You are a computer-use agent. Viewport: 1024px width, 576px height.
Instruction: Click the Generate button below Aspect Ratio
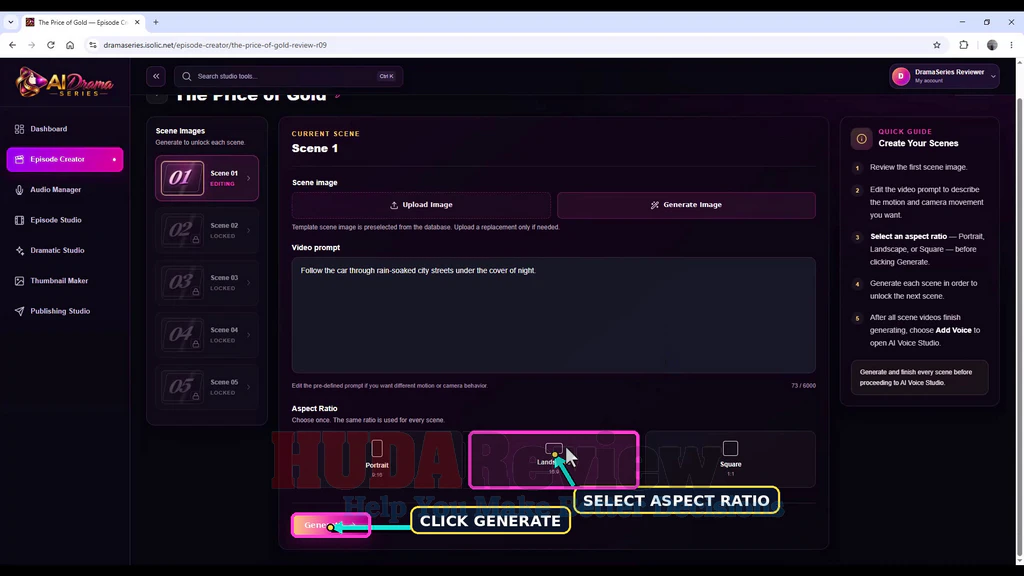(331, 525)
